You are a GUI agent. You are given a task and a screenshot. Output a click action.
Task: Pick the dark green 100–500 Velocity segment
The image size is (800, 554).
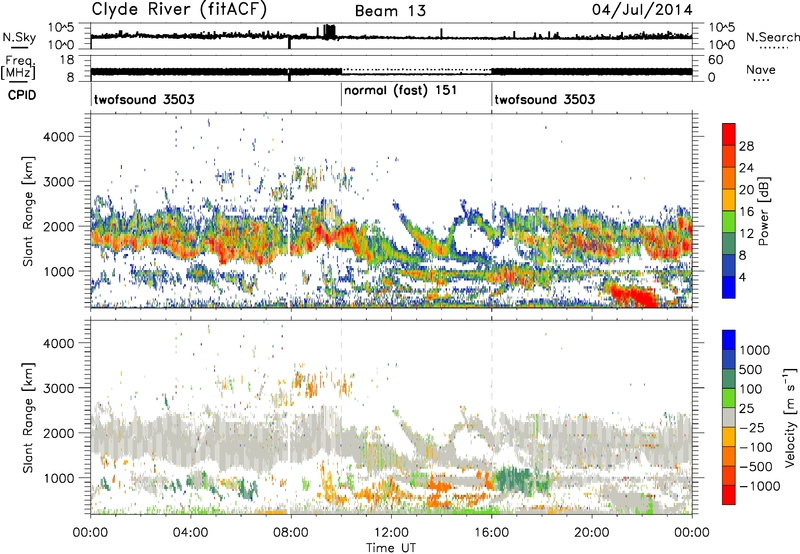click(x=729, y=379)
